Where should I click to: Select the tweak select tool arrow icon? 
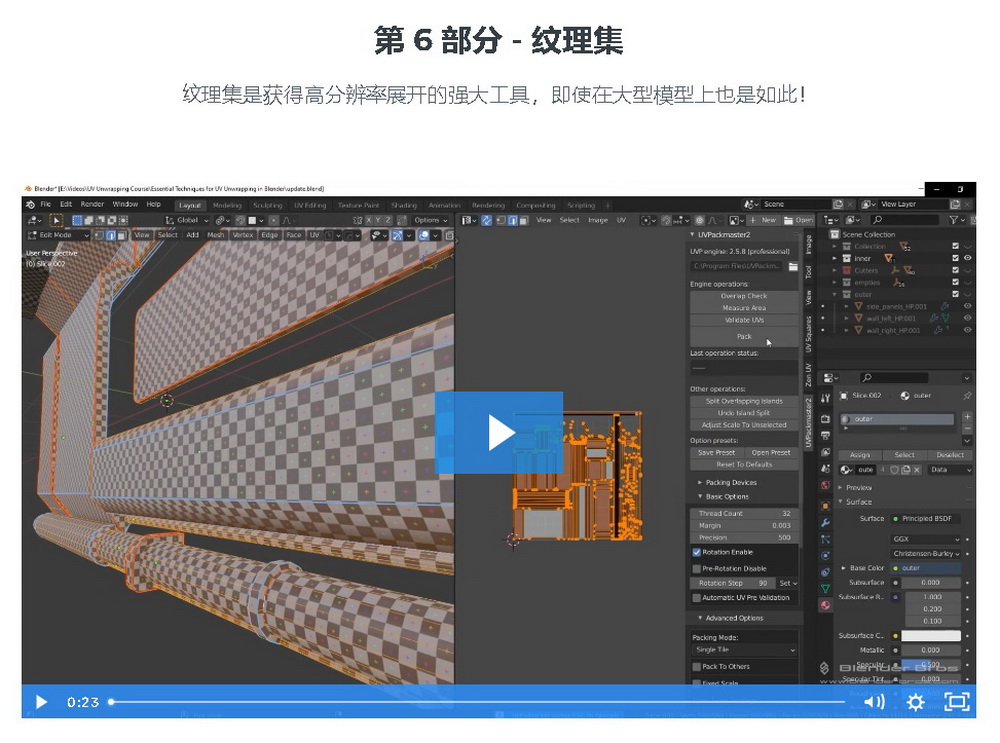[56, 220]
